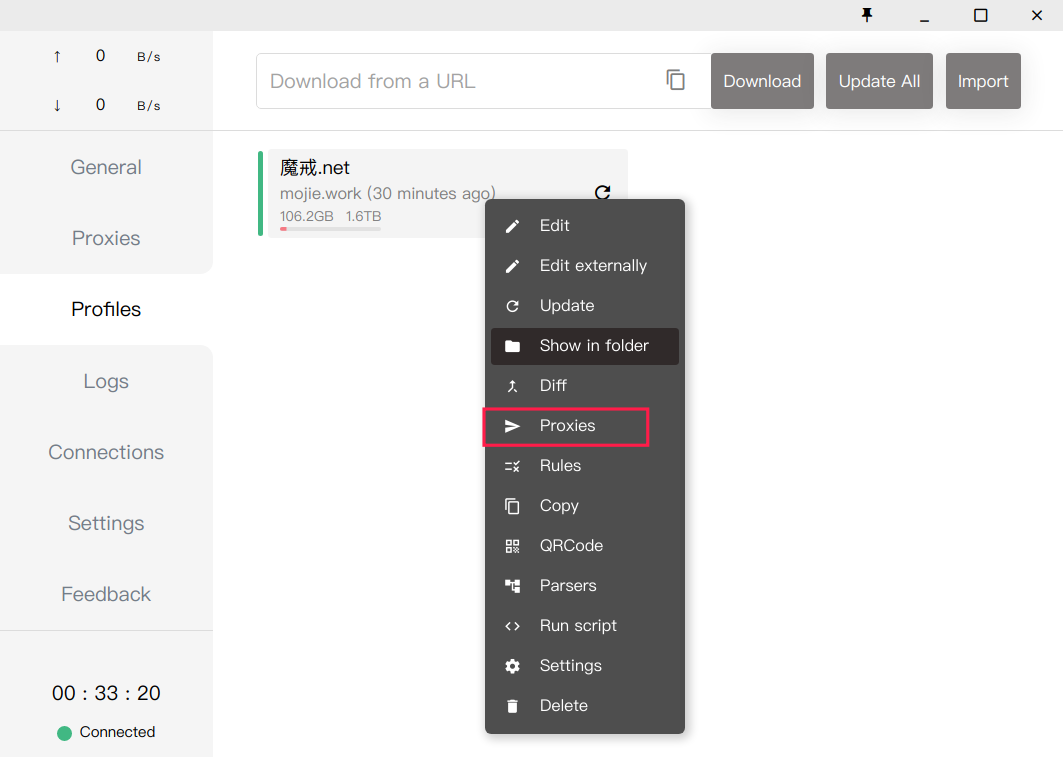Click the 魔戒.net profile title
Viewport: 1063px width, 757px height.
pos(315,167)
